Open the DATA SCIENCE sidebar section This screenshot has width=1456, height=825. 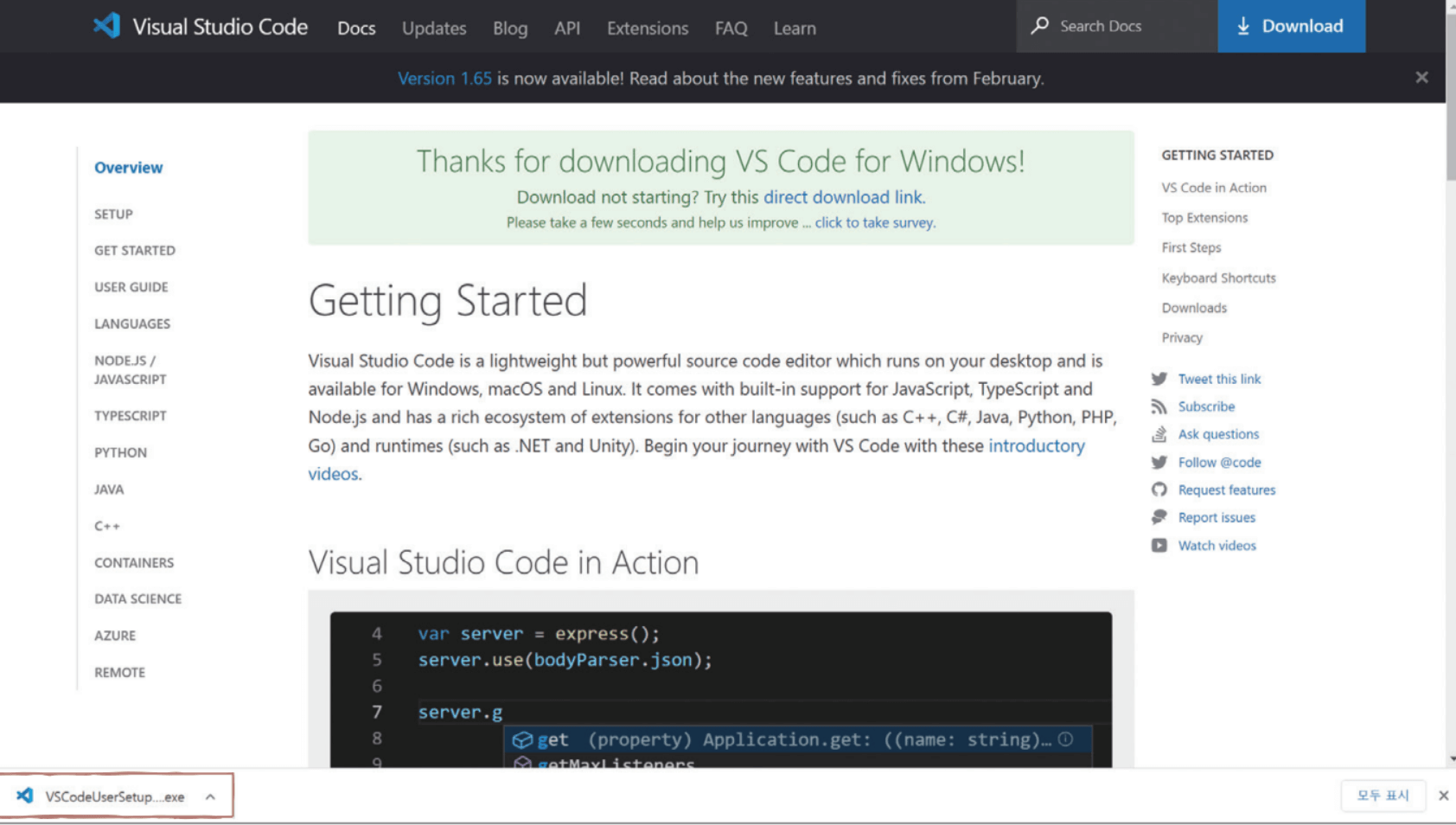(x=138, y=599)
